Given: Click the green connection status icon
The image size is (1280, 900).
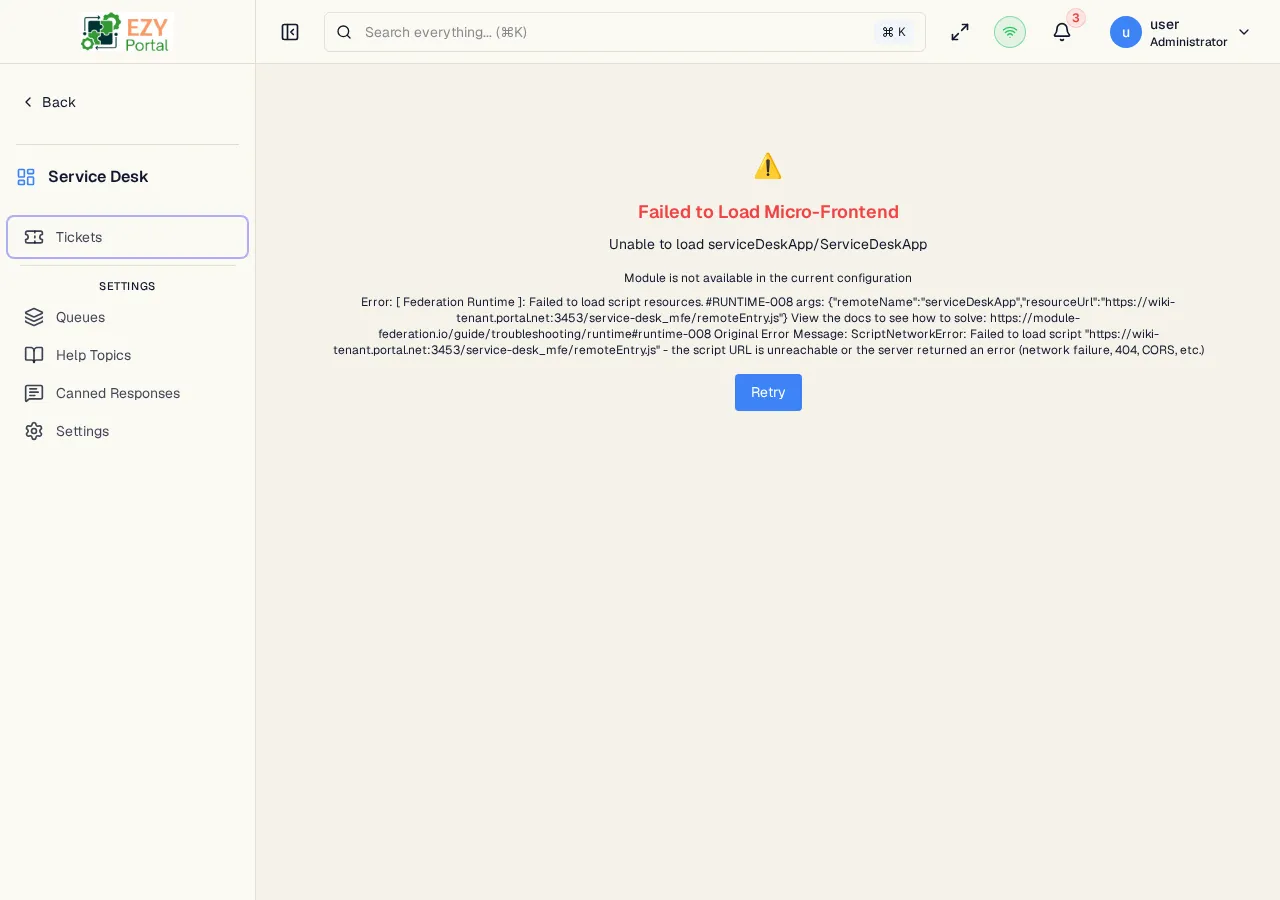Looking at the screenshot, I should (x=1010, y=32).
